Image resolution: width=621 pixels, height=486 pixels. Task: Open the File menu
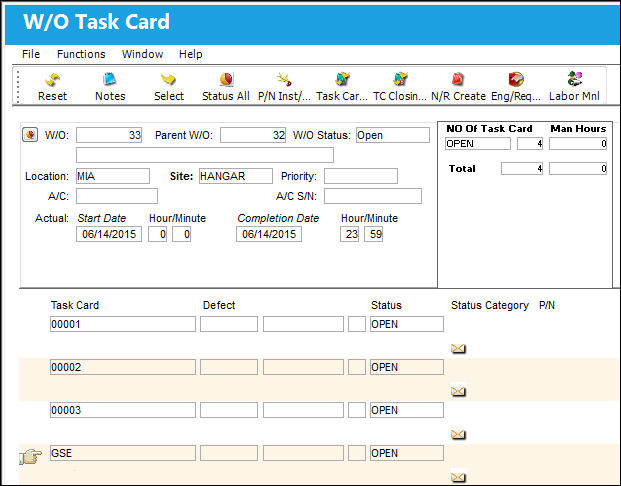31,54
